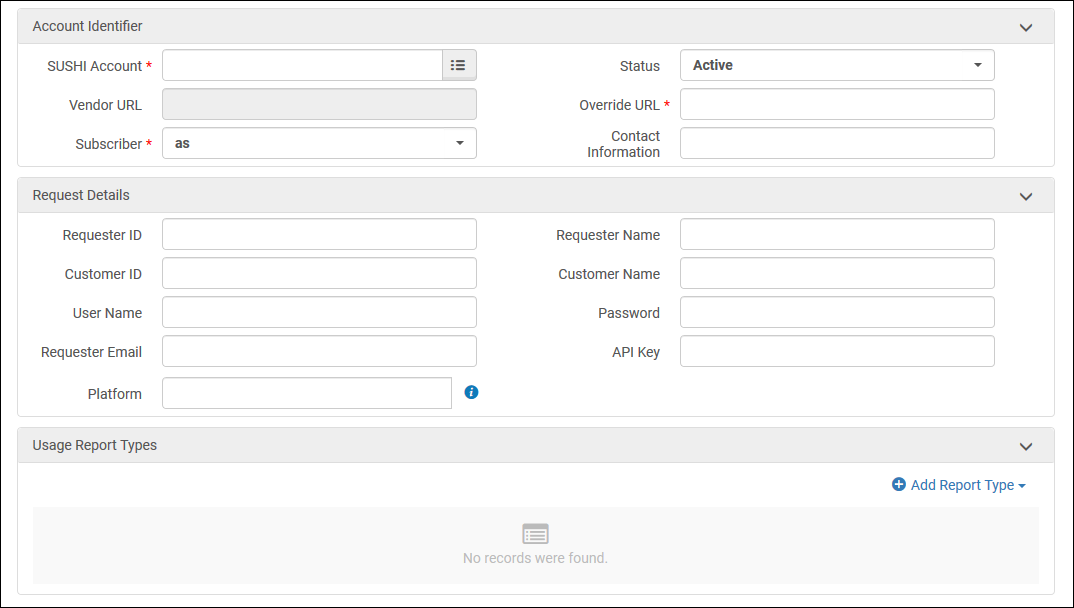Click into the Customer ID field
1074x608 pixels.
click(x=318, y=273)
